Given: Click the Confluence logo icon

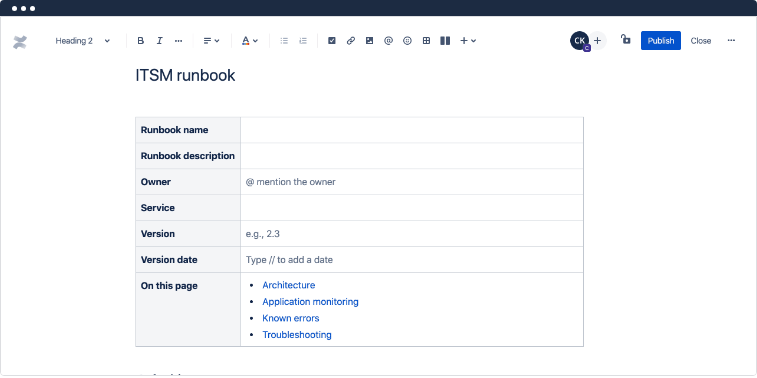Looking at the screenshot, I should (x=20, y=42).
